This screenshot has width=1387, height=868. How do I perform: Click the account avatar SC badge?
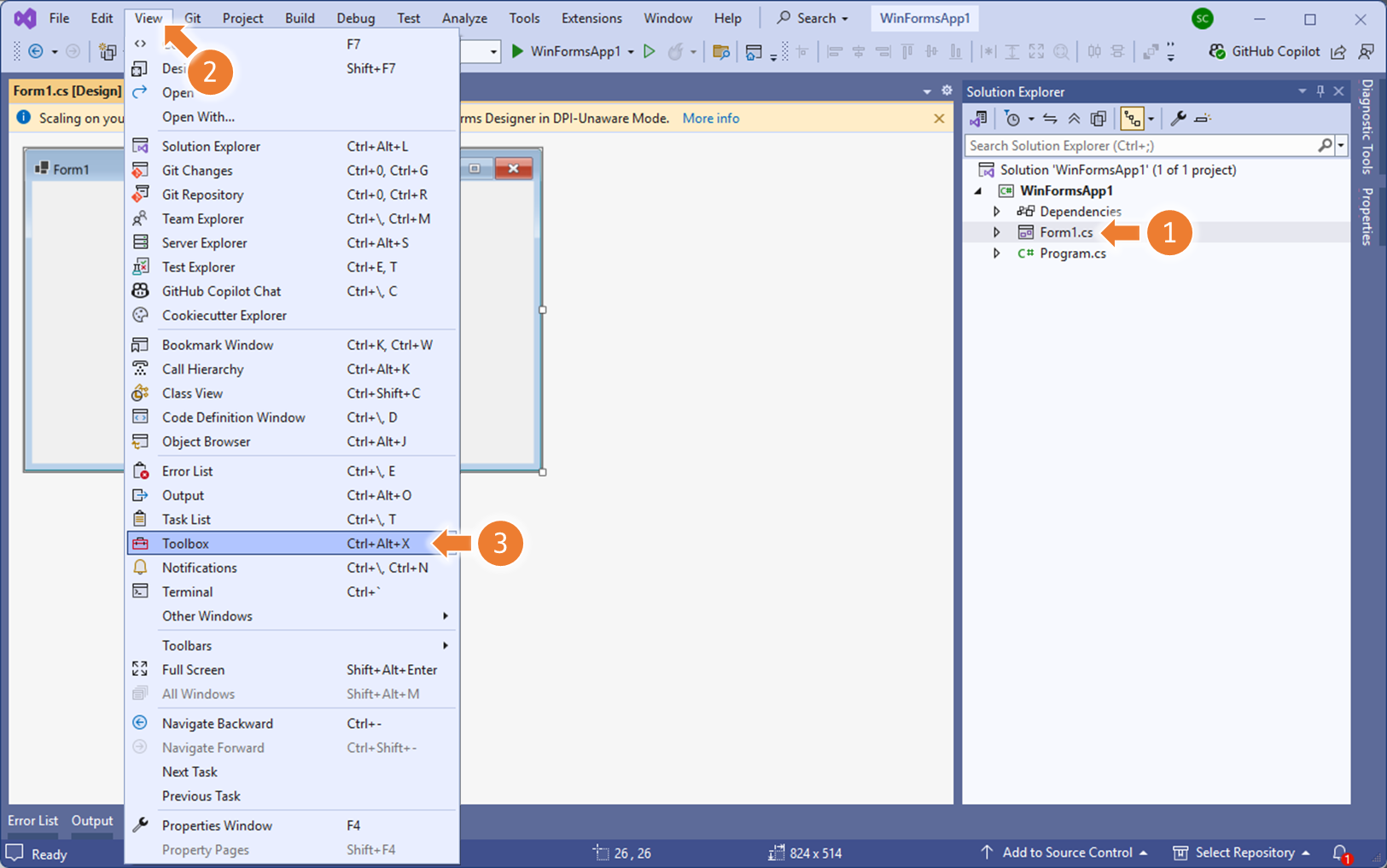pyautogui.click(x=1202, y=18)
